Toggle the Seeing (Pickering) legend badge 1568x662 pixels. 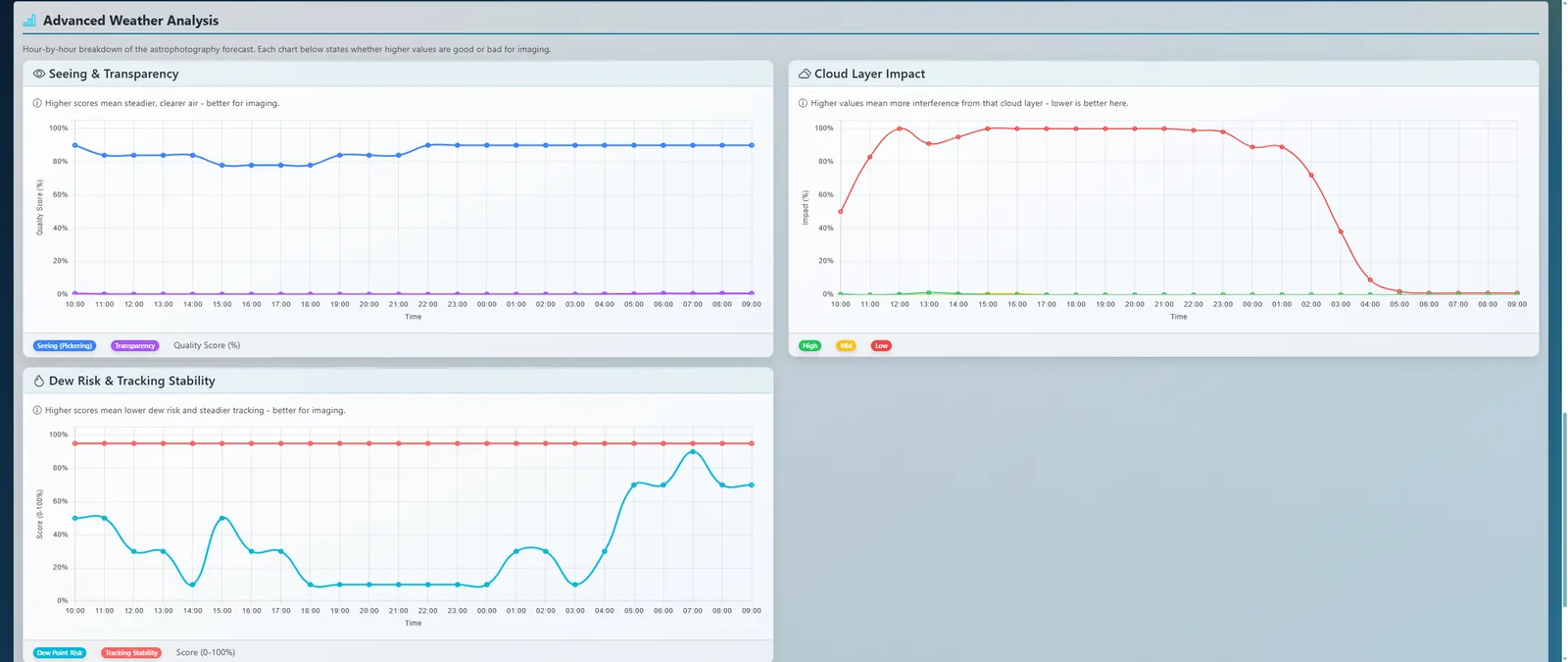click(65, 345)
